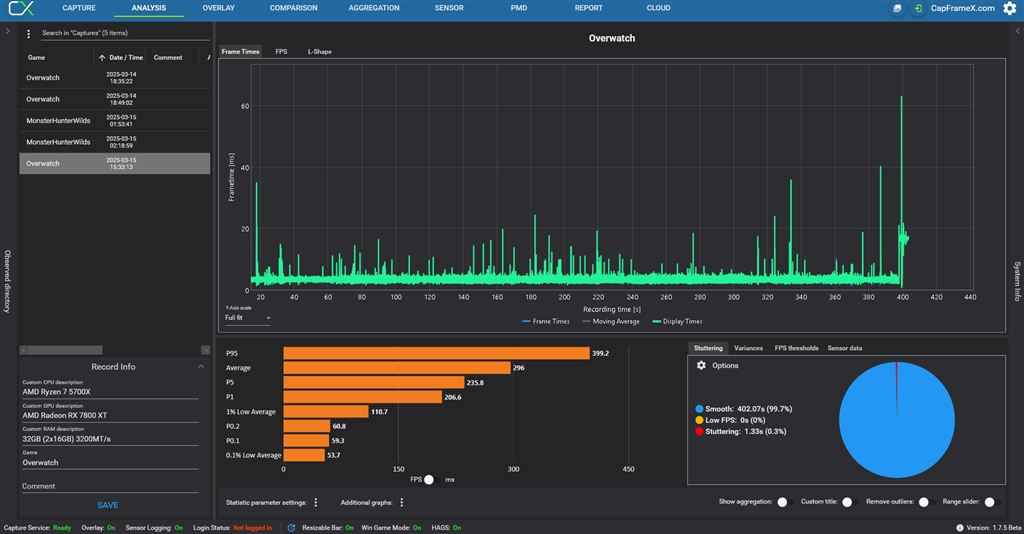Open the CapFrameX.com link

coord(962,8)
